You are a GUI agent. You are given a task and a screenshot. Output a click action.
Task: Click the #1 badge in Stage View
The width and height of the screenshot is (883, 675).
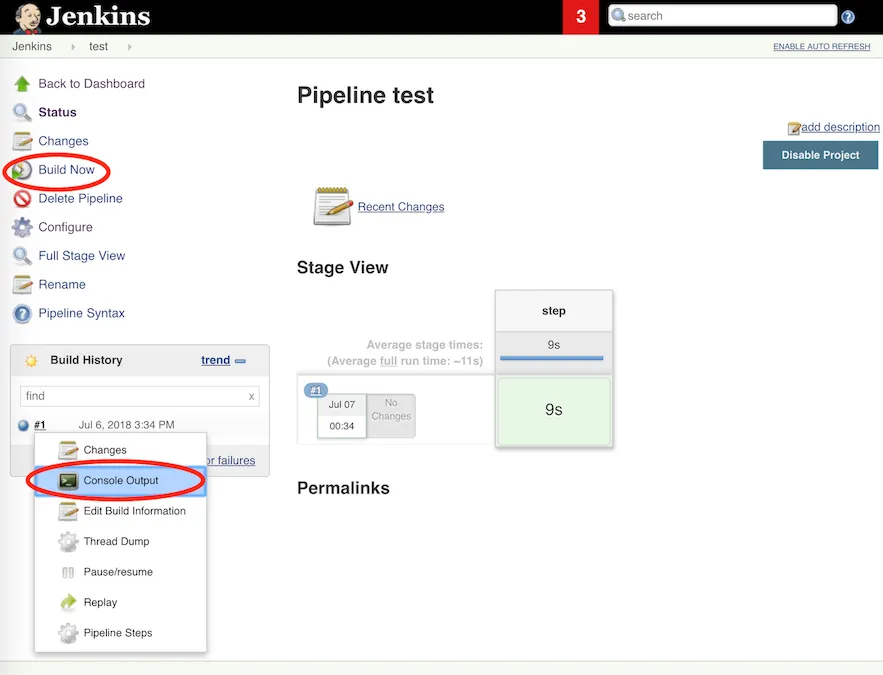pos(316,390)
